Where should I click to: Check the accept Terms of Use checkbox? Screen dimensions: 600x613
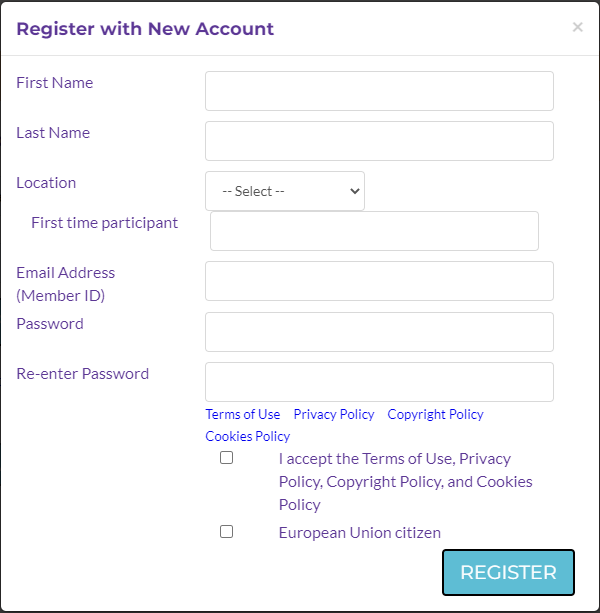(226, 458)
